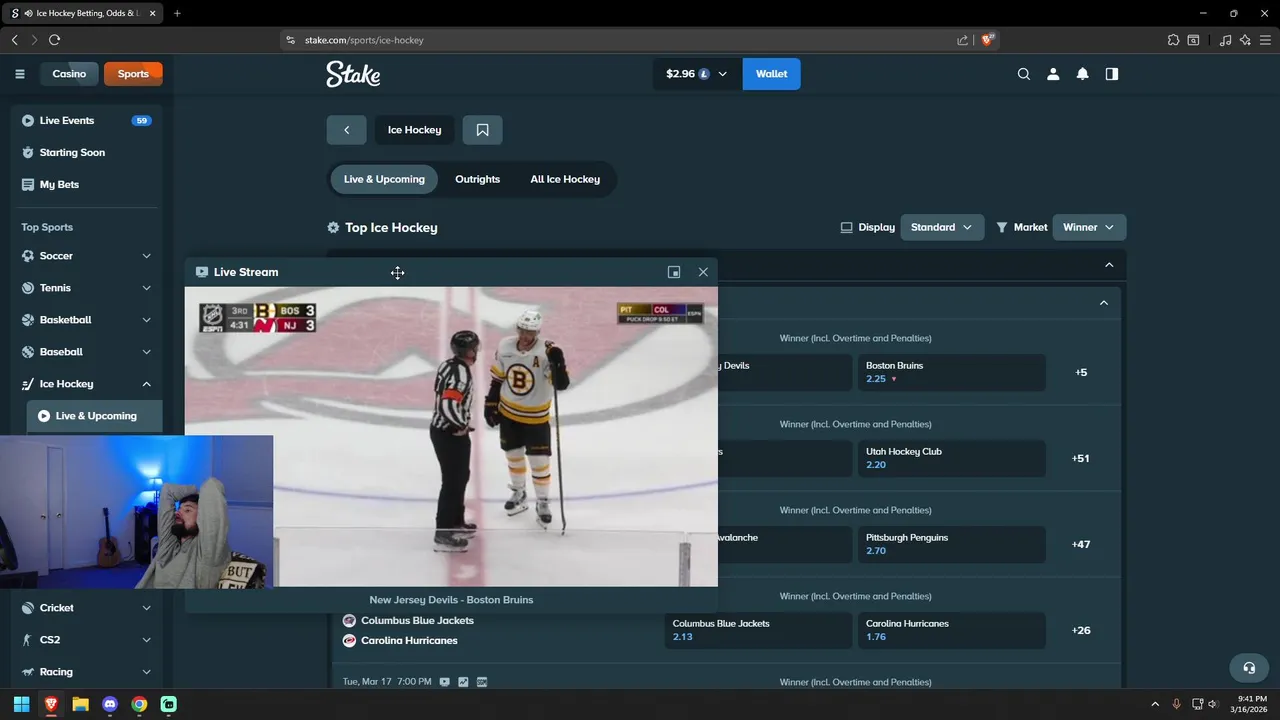
Task: Open a new browser tab
Action: coord(177,13)
